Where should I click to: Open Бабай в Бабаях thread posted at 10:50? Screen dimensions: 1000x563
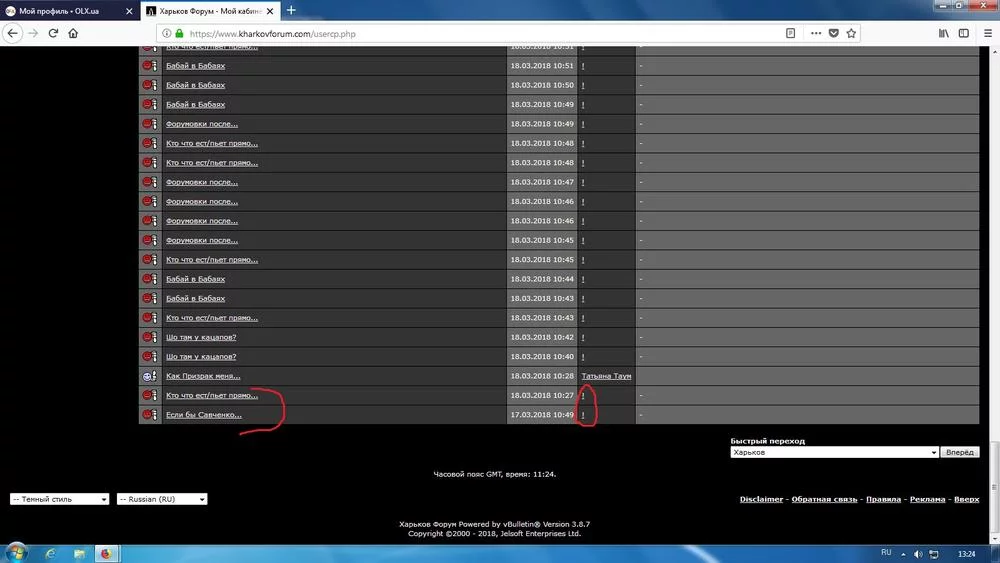coord(195,85)
